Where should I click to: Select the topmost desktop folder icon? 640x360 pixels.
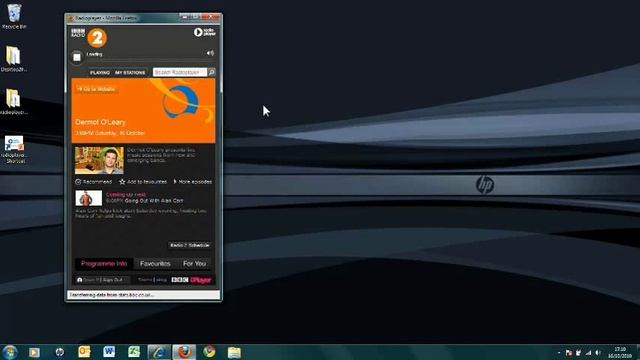(13, 59)
